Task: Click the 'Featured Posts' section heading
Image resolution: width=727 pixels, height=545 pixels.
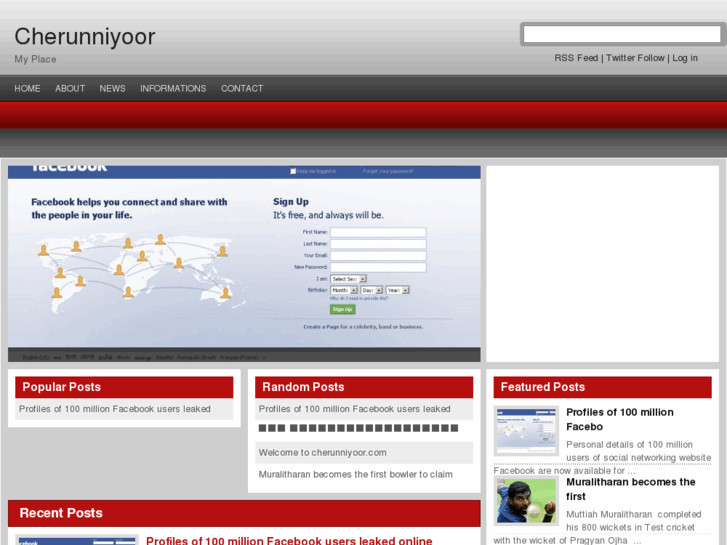Action: [542, 387]
